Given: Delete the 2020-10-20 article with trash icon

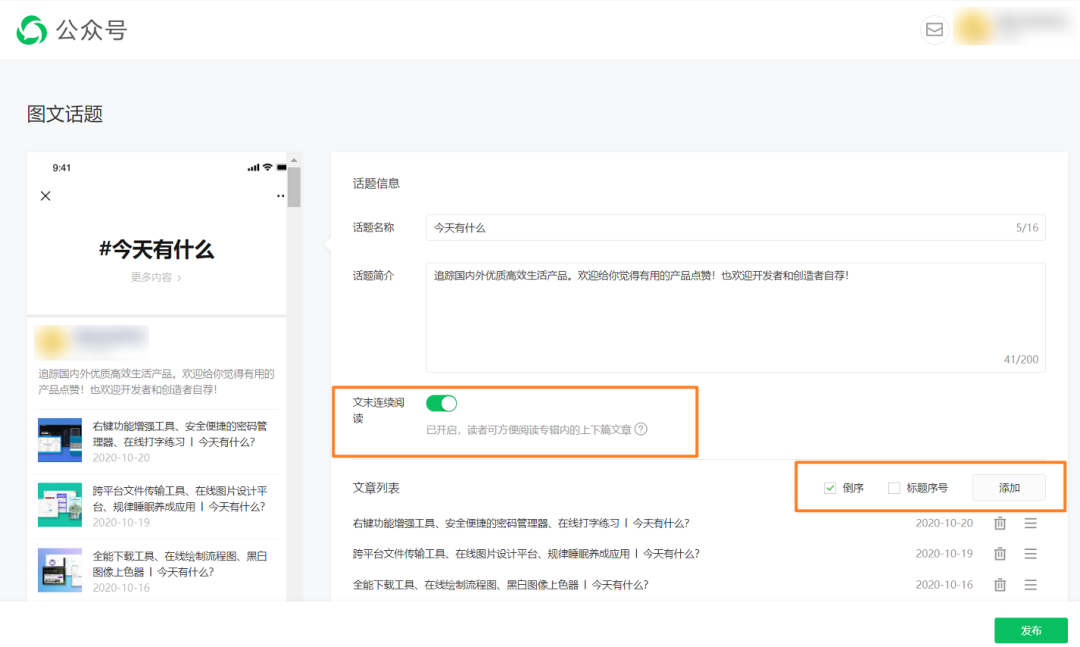Looking at the screenshot, I should pos(999,523).
